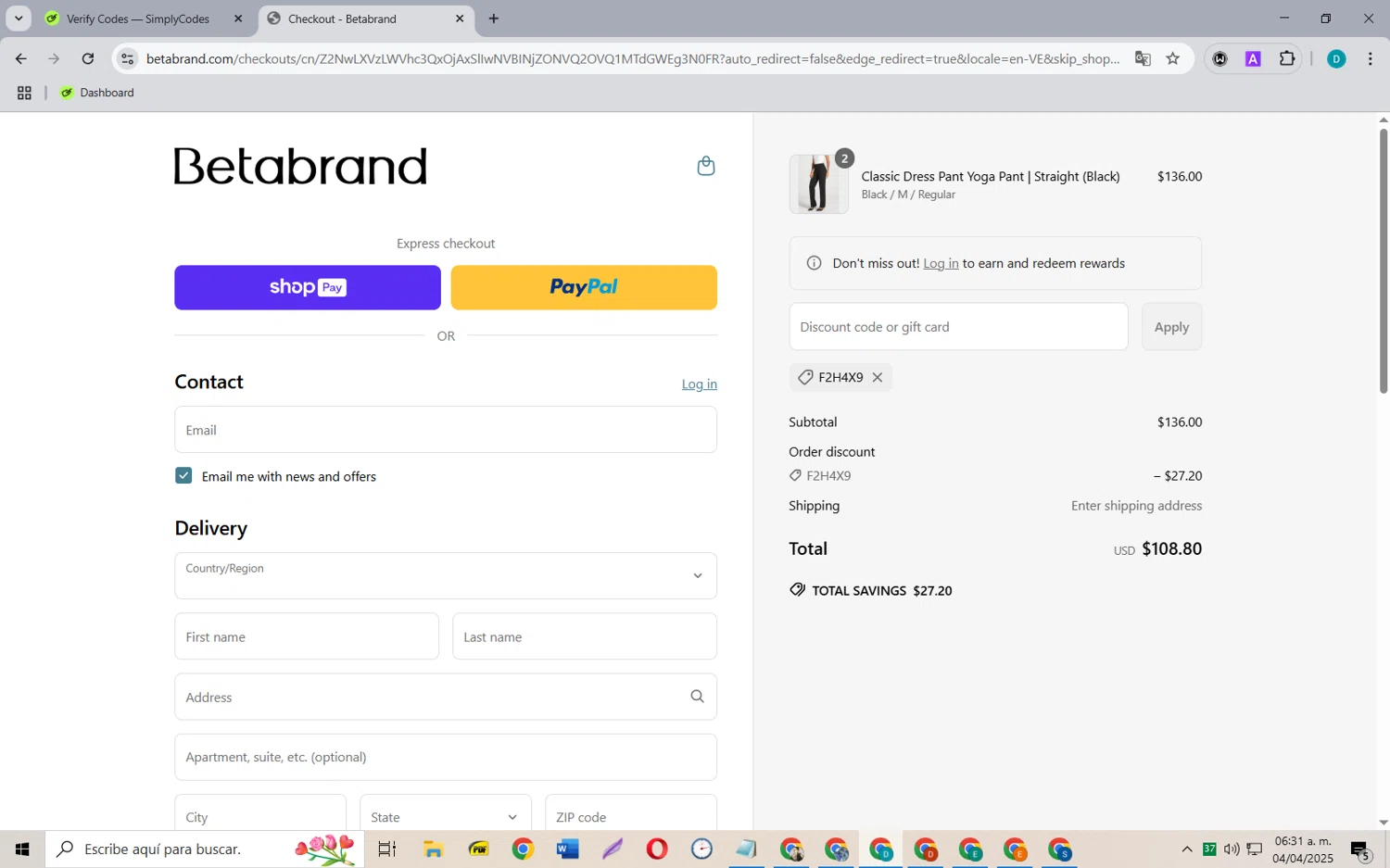Go back to the previous page
1390x868 pixels.
[x=20, y=58]
